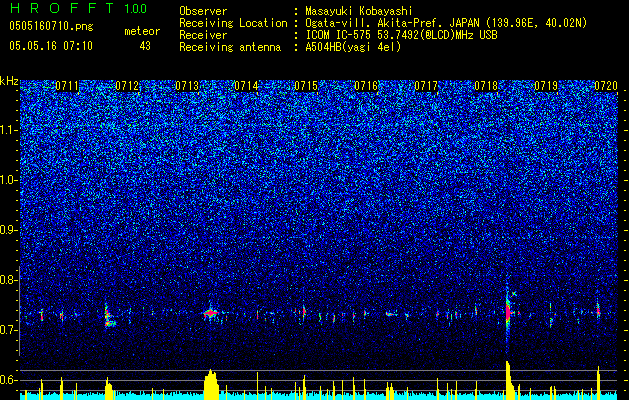Click the meteor count value 43
The height and width of the screenshot is (400, 629).
pyautogui.click(x=145, y=46)
